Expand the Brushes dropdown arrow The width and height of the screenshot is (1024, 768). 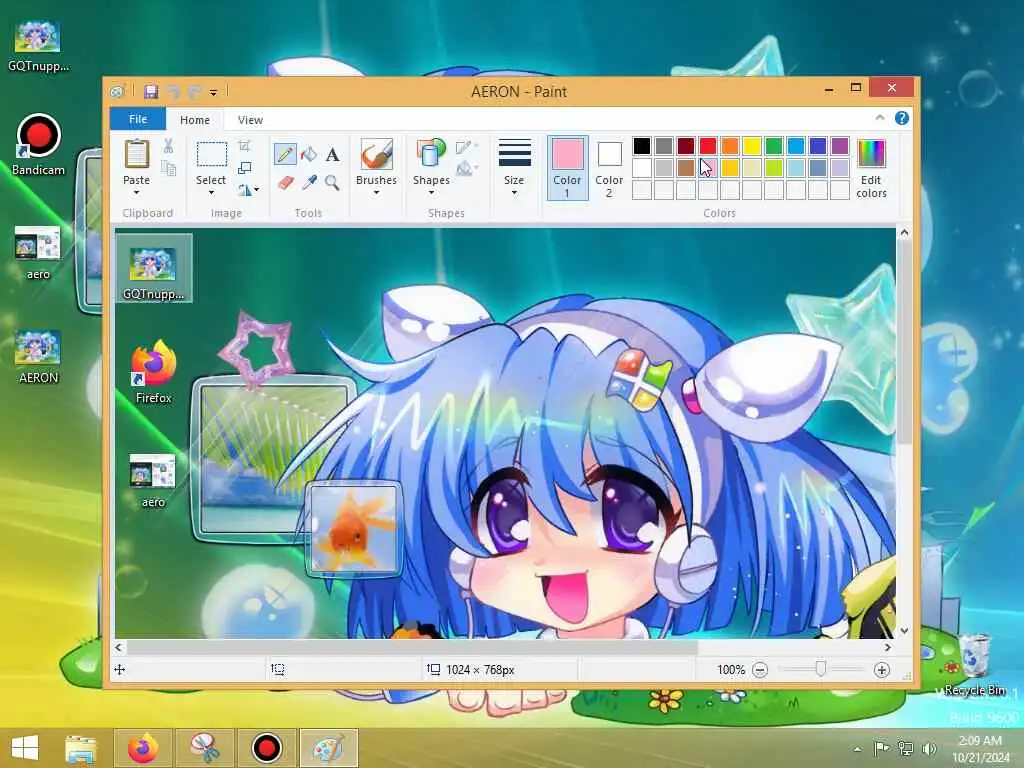point(376,193)
